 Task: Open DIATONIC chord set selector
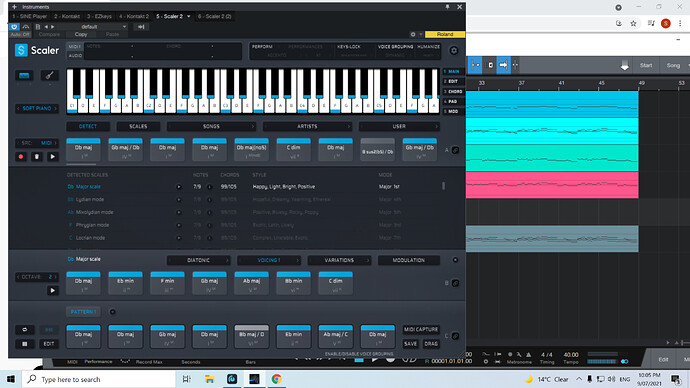[x=198, y=260]
